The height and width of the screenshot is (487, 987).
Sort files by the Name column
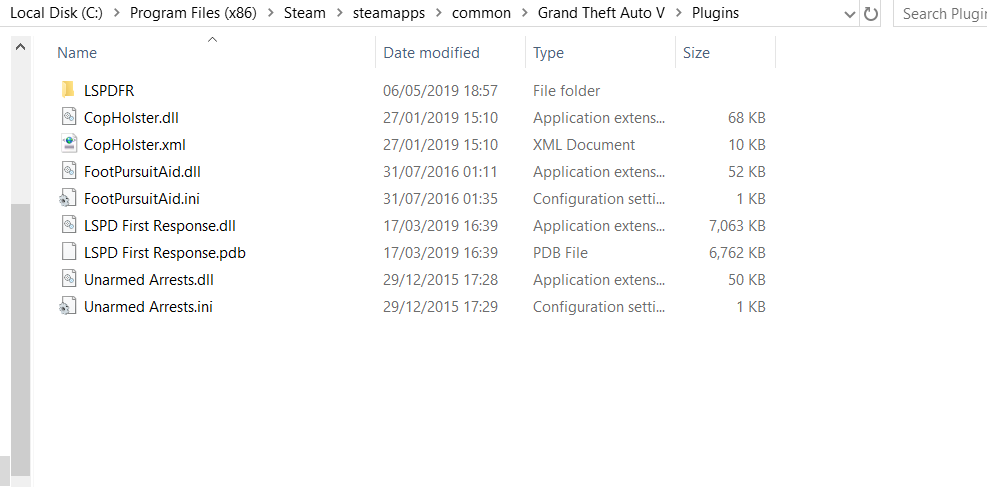click(78, 53)
